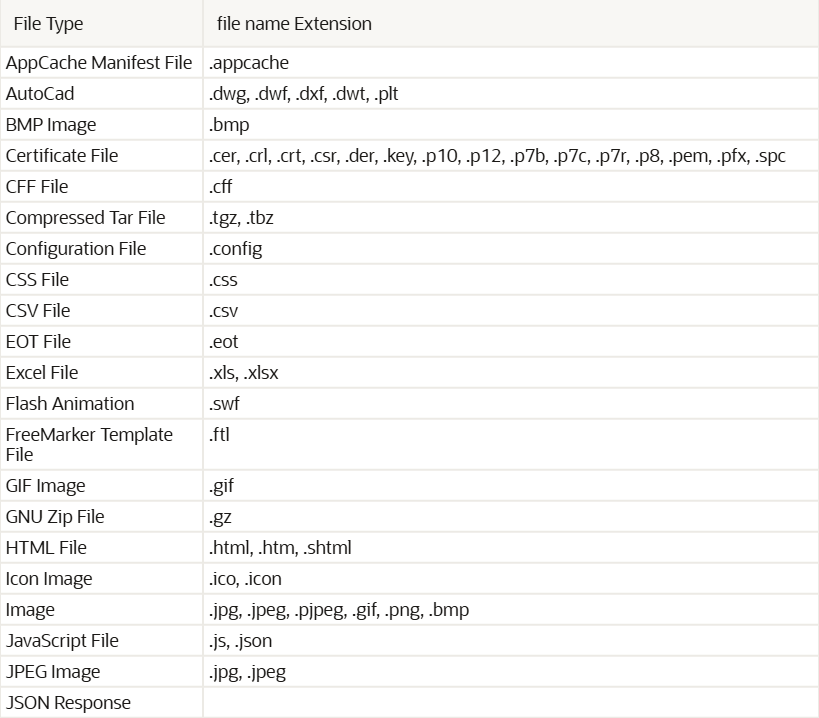This screenshot has height=718, width=819.
Task: Click the CFF File row label
Action: (39, 187)
